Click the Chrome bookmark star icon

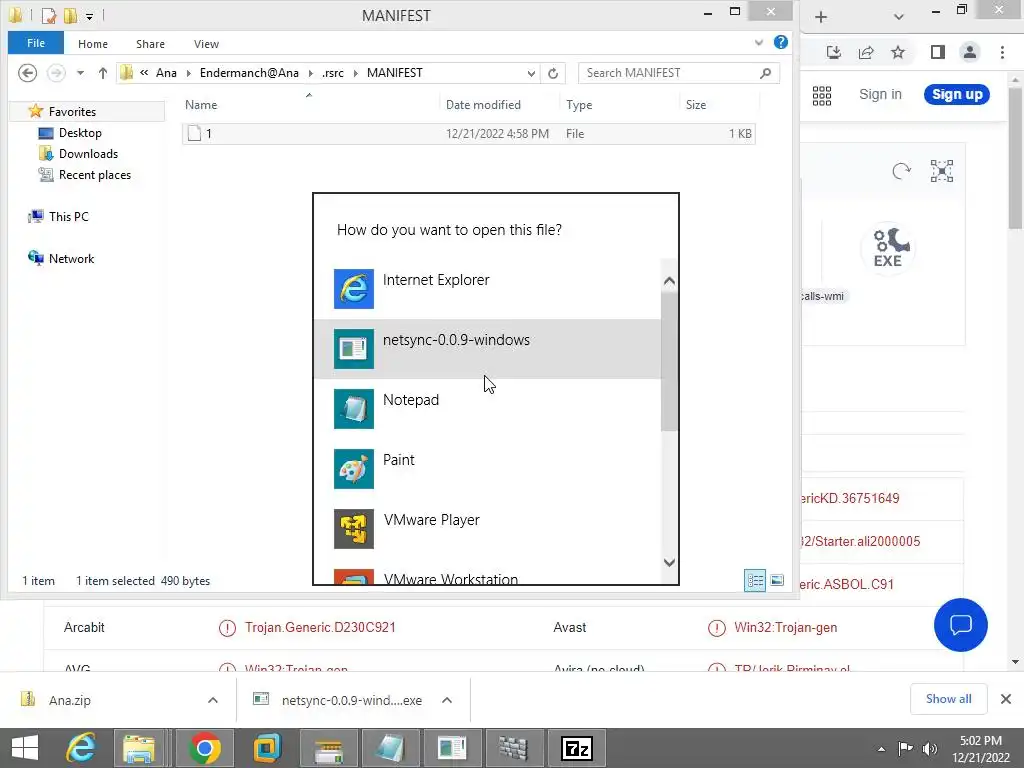tap(898, 52)
